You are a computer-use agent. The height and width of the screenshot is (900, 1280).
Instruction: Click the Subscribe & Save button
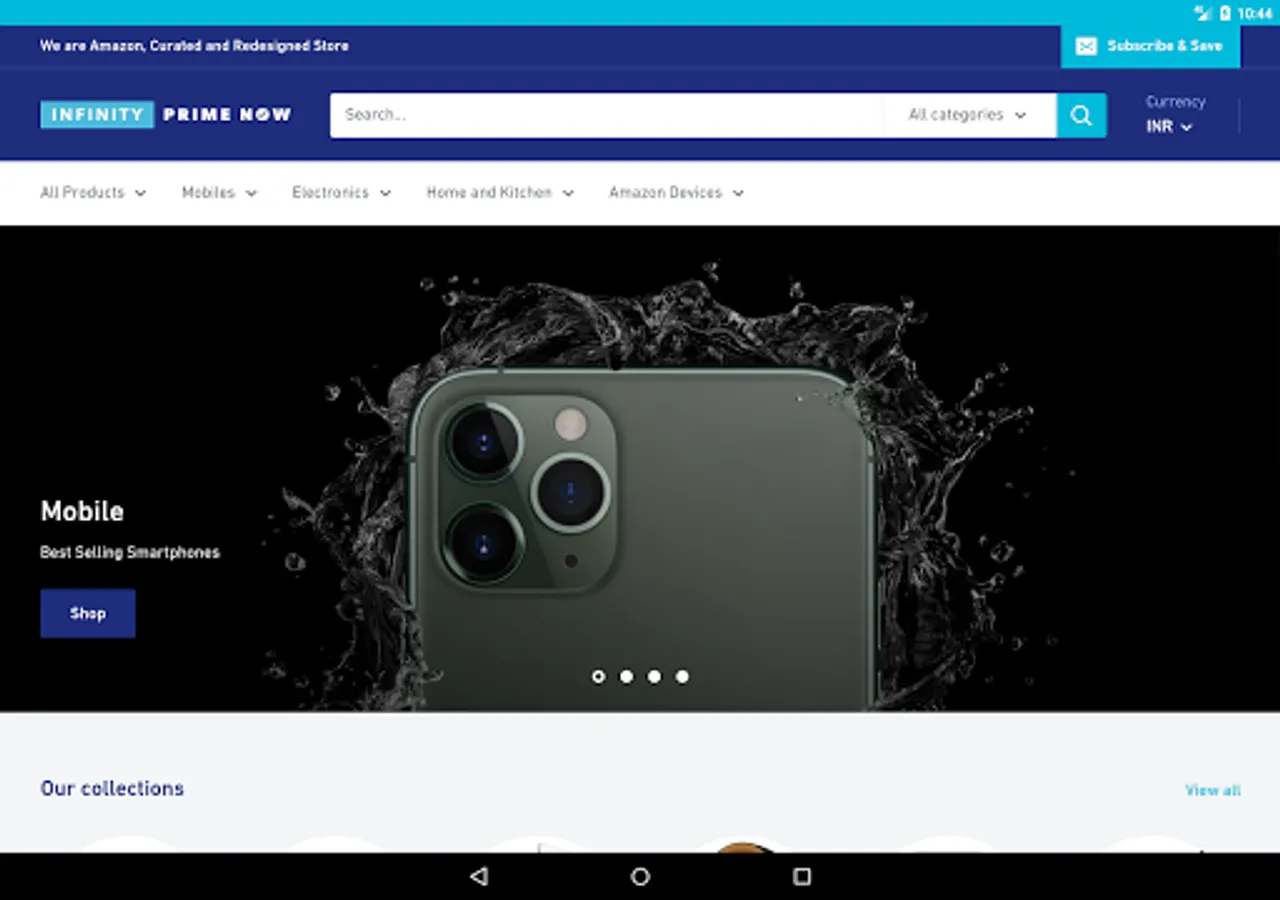[x=1150, y=46]
